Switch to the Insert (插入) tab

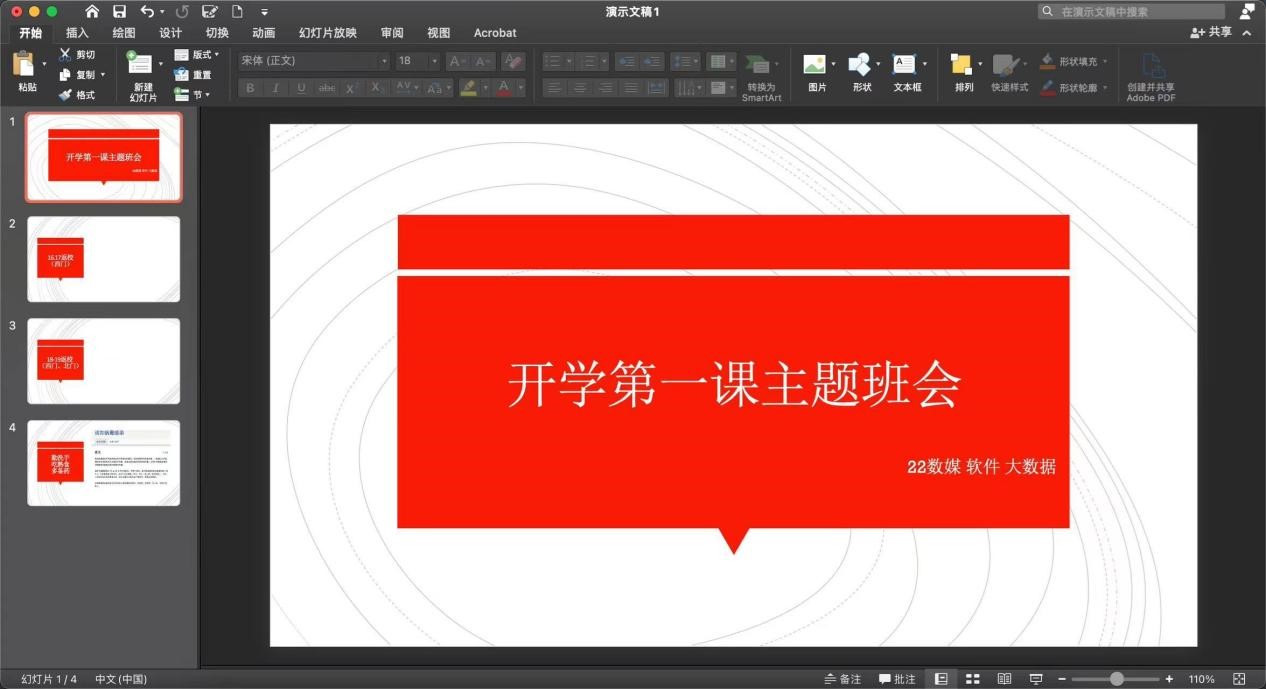tap(77, 33)
